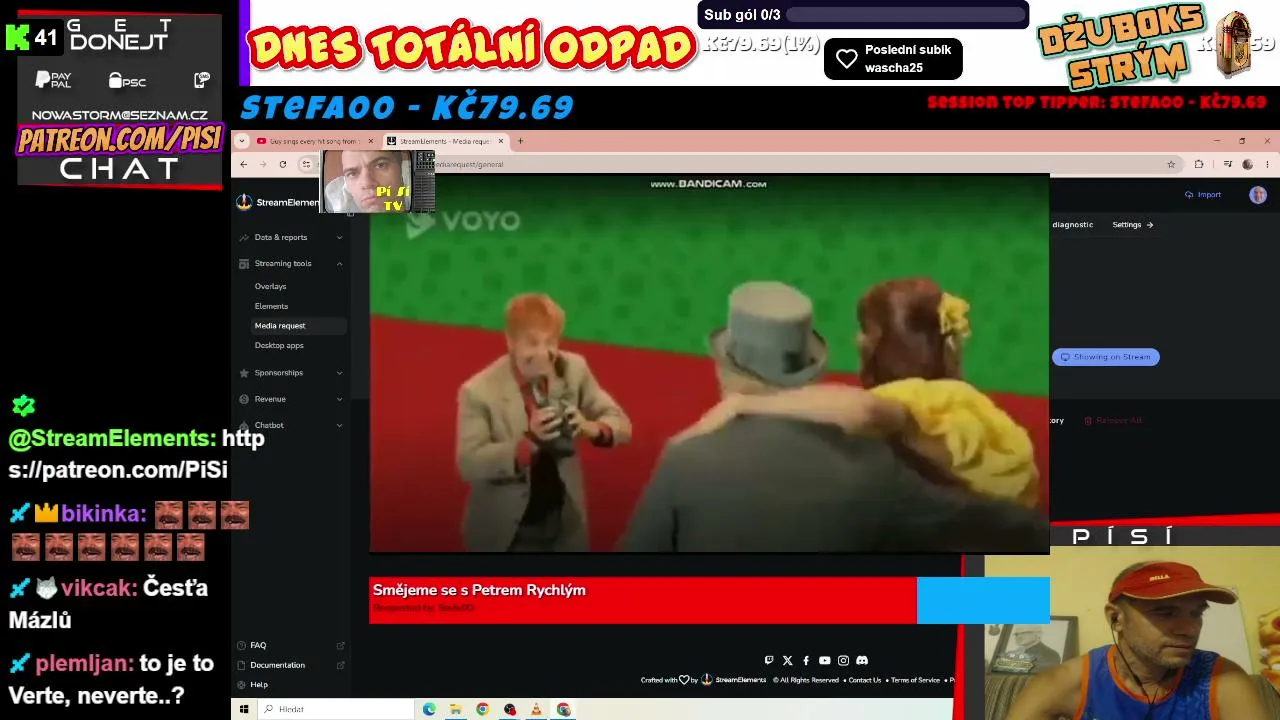Open the YouTube footer icon

pos(824,660)
